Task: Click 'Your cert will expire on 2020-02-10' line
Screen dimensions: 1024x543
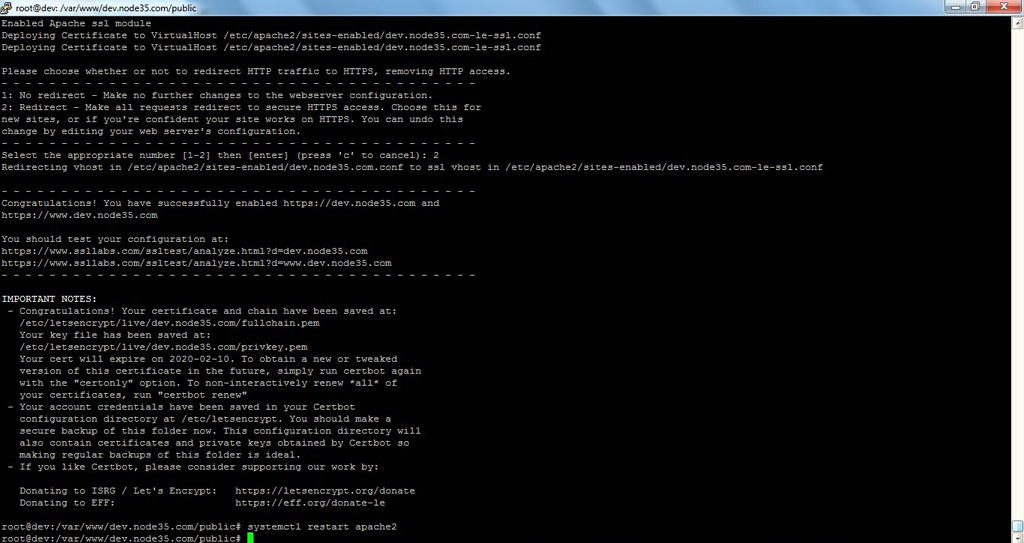Action: pos(208,359)
